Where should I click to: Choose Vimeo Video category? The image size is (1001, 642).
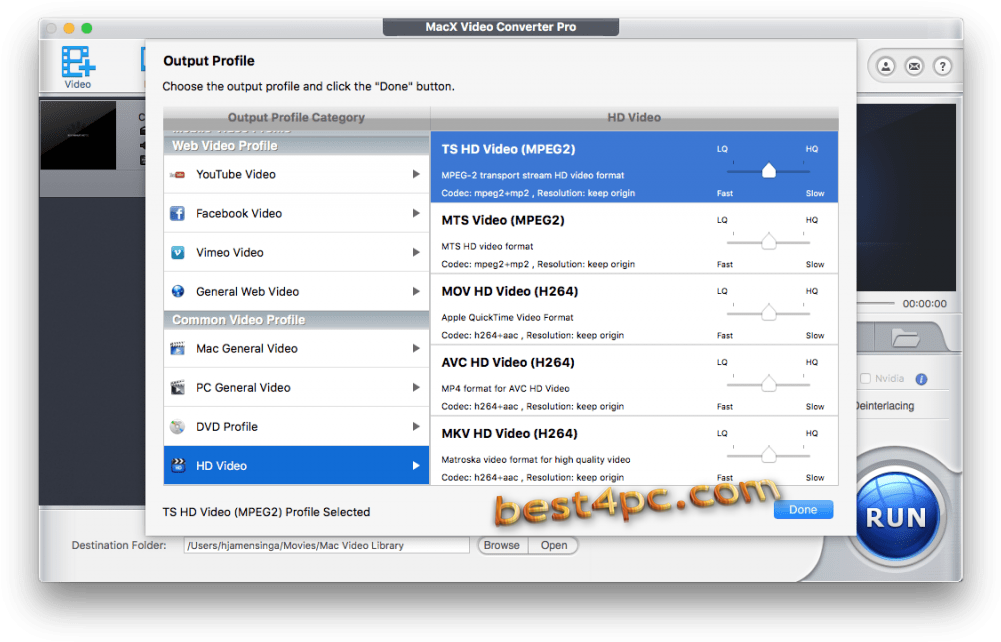pyautogui.click(x=296, y=253)
